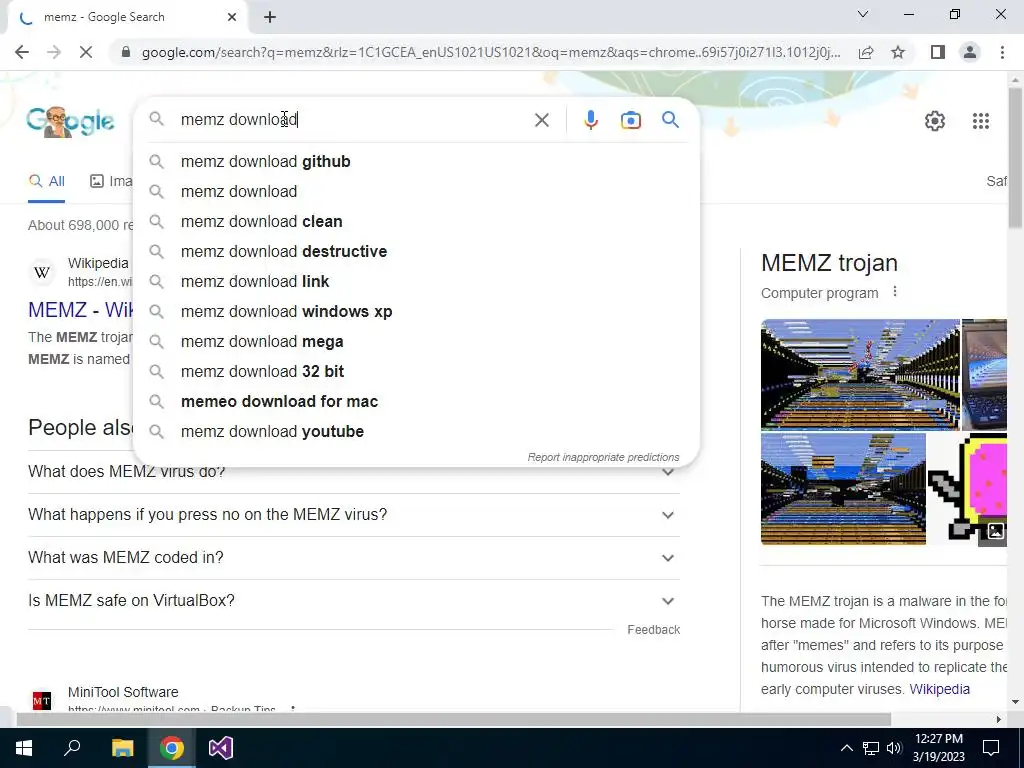The image size is (1024, 768).
Task: Open the Chrome profile avatar
Action: coord(970,52)
